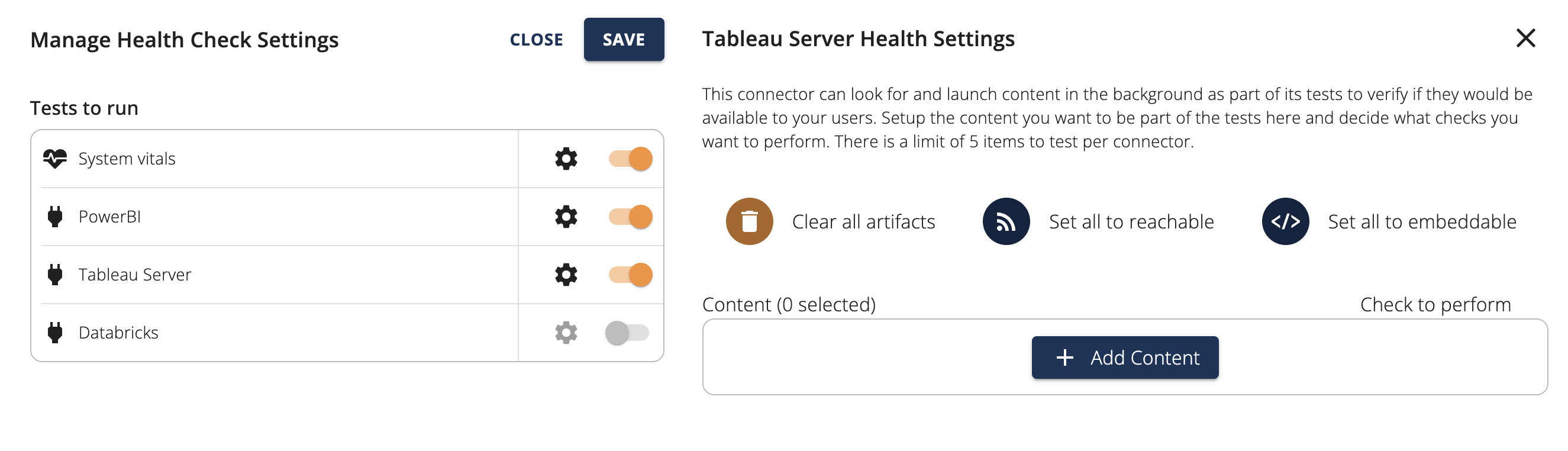Disable the System vitals toggle
Image resolution: width=1568 pixels, height=451 pixels.
[x=631, y=159]
